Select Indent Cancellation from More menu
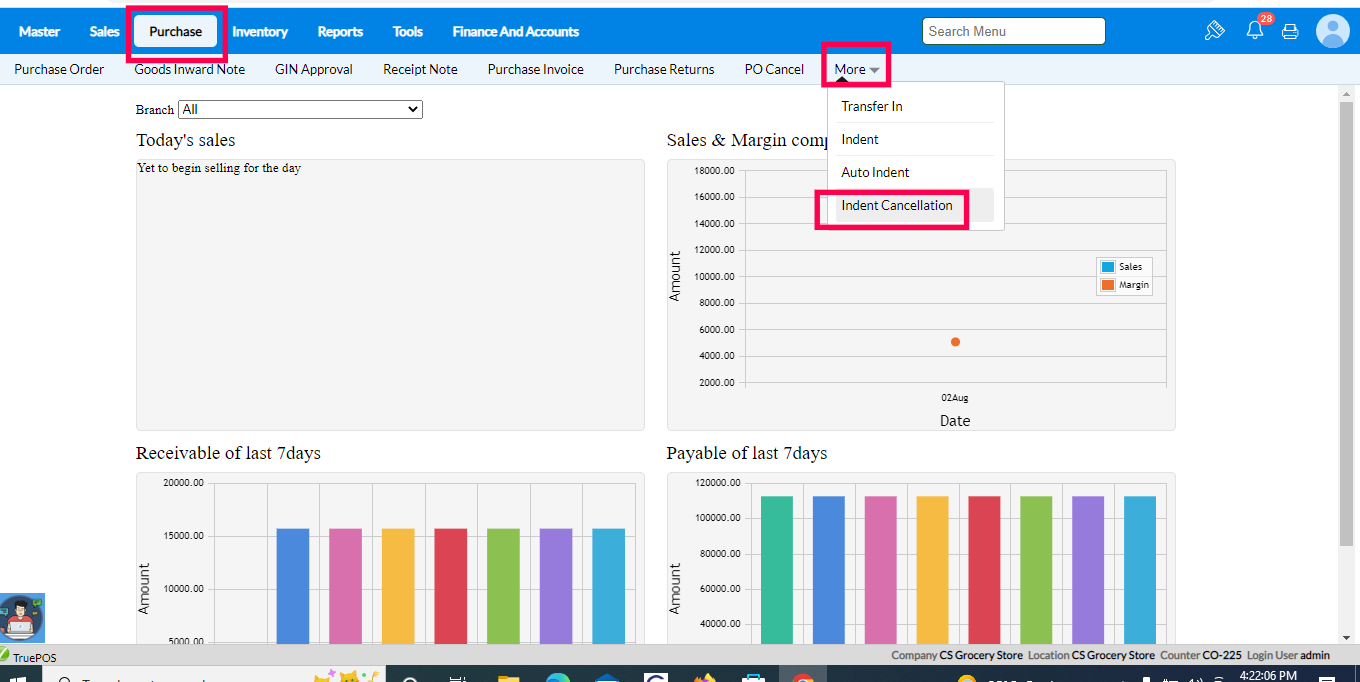This screenshot has width=1360, height=682. [x=896, y=205]
